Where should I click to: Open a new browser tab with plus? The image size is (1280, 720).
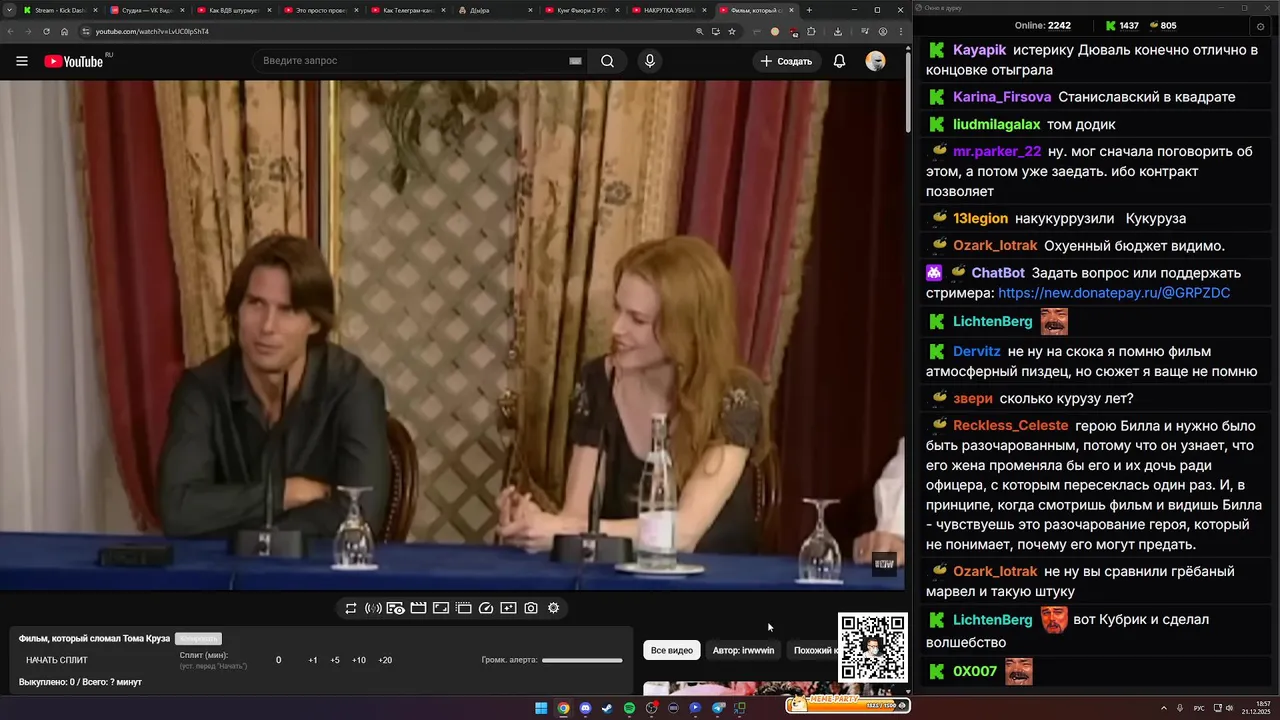pyautogui.click(x=809, y=10)
